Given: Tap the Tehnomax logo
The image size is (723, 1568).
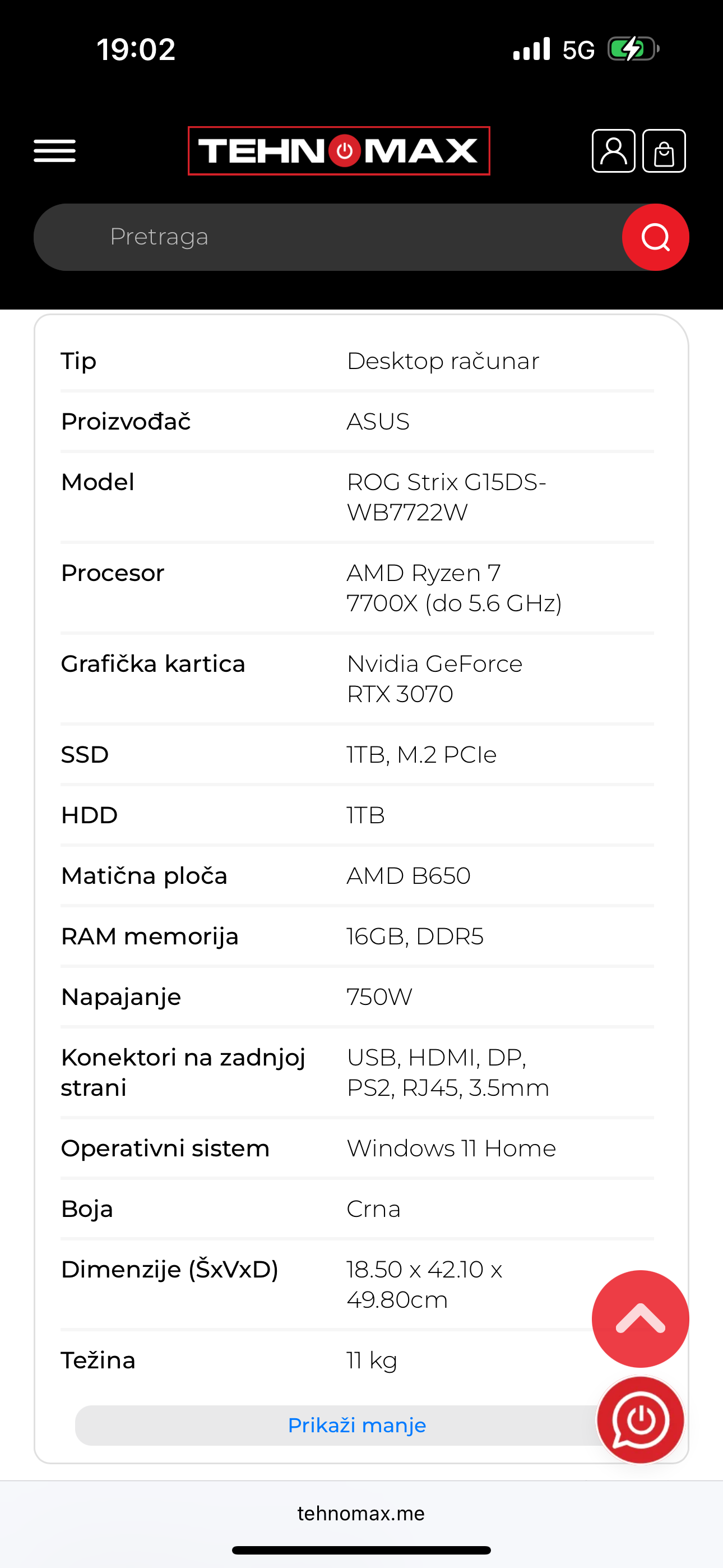Looking at the screenshot, I should pyautogui.click(x=339, y=151).
